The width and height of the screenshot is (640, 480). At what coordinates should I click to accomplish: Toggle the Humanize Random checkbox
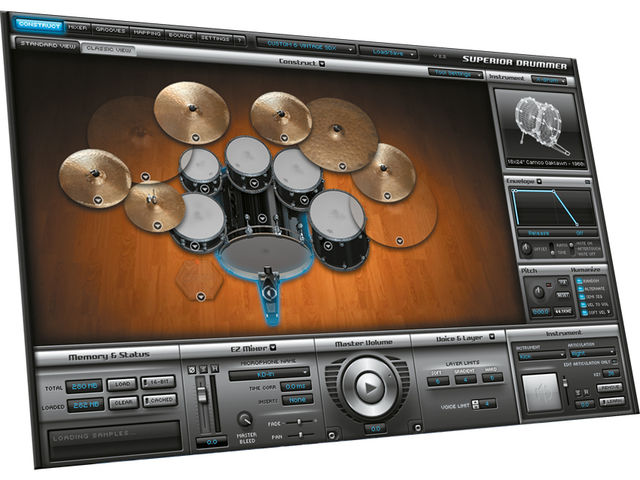tap(579, 281)
